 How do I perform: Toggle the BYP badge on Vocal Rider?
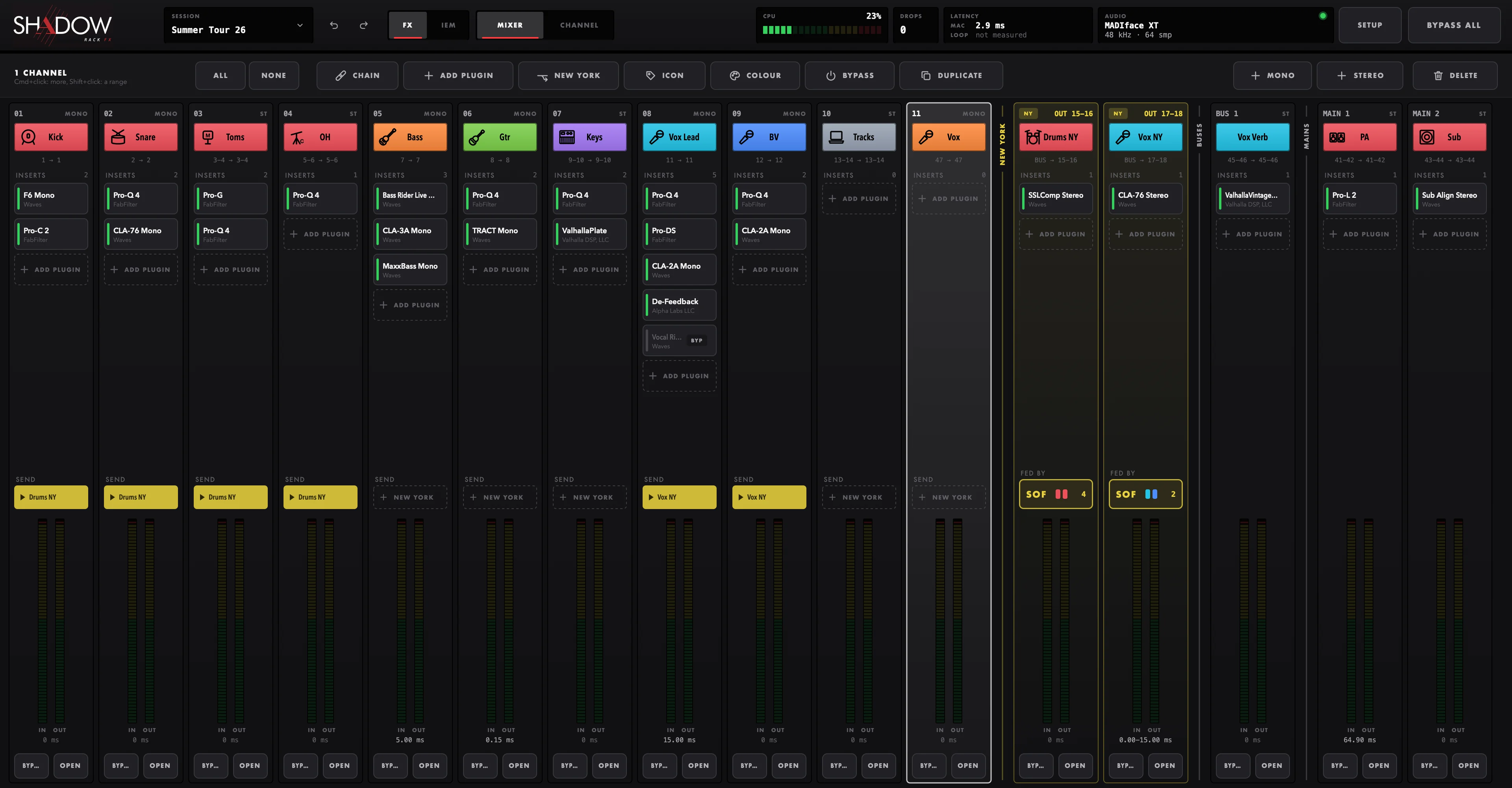point(697,340)
